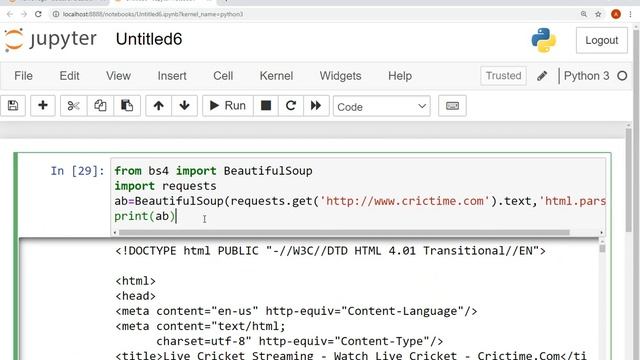The height and width of the screenshot is (360, 640).
Task: Click the 'from bs4 import BeautifulSoup' code line
Action: pos(213,171)
